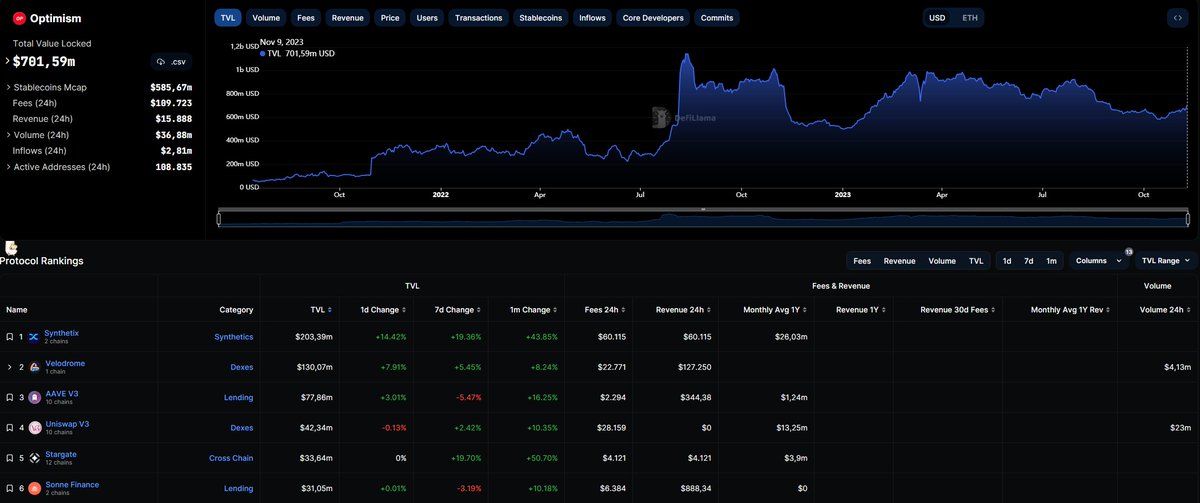1200x503 pixels.
Task: Open the Synthetix protocol link
Action: click(61, 333)
